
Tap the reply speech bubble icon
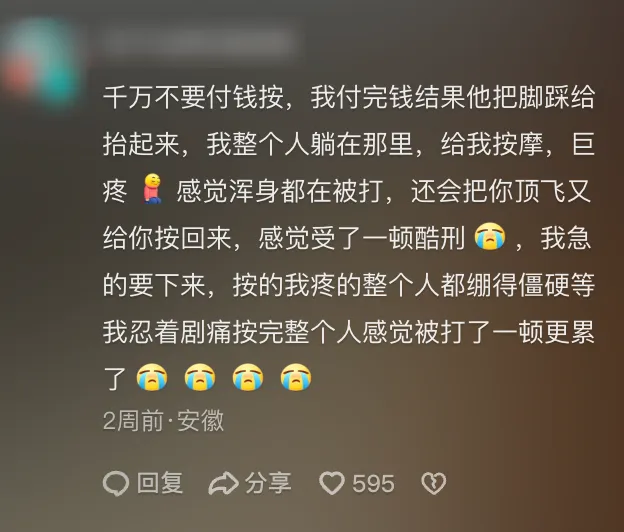pos(116,483)
